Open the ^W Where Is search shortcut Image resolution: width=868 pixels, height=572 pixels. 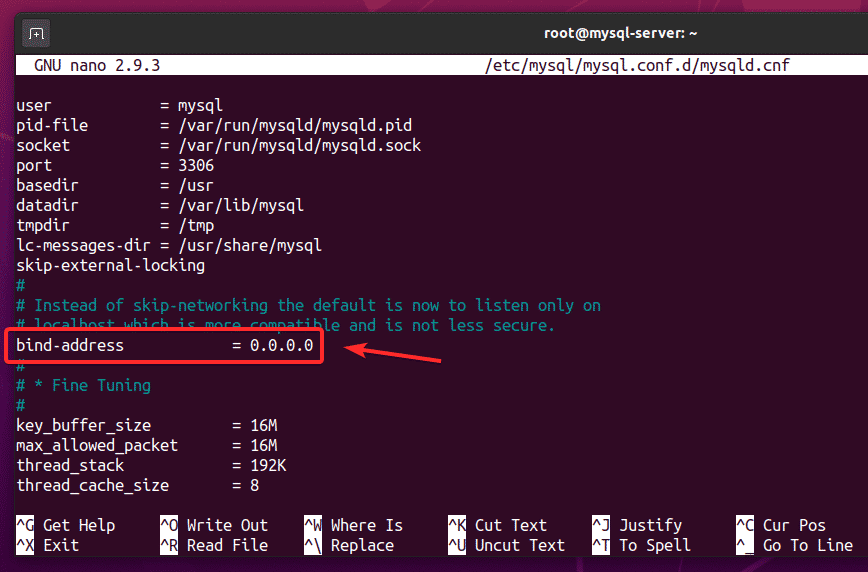[354, 525]
